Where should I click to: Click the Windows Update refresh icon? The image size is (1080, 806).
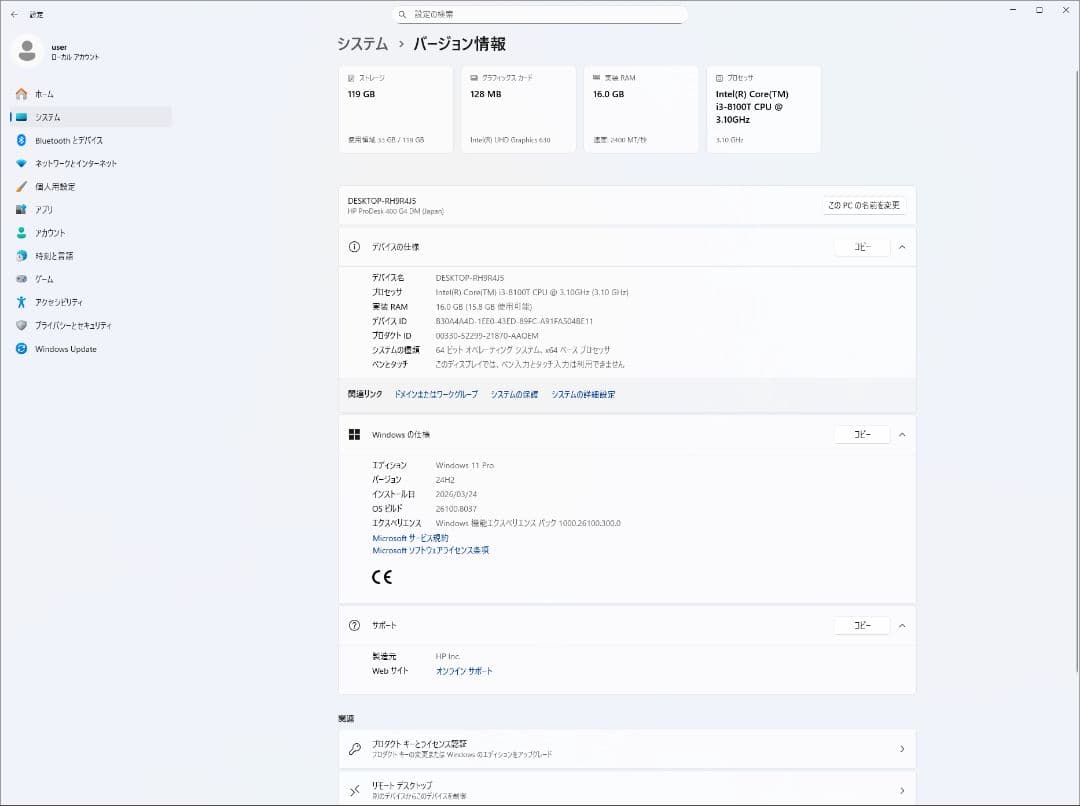click(x=21, y=349)
